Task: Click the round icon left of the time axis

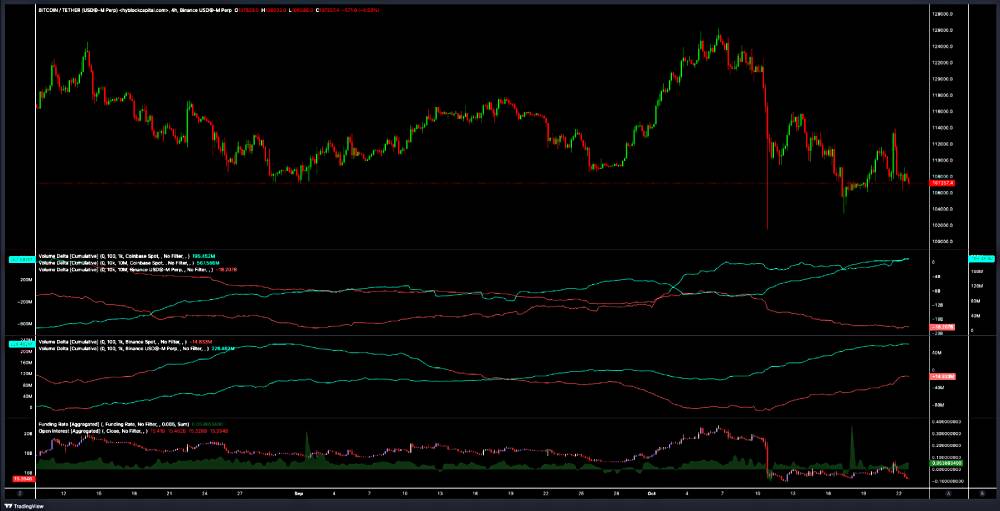Action: (x=19, y=493)
